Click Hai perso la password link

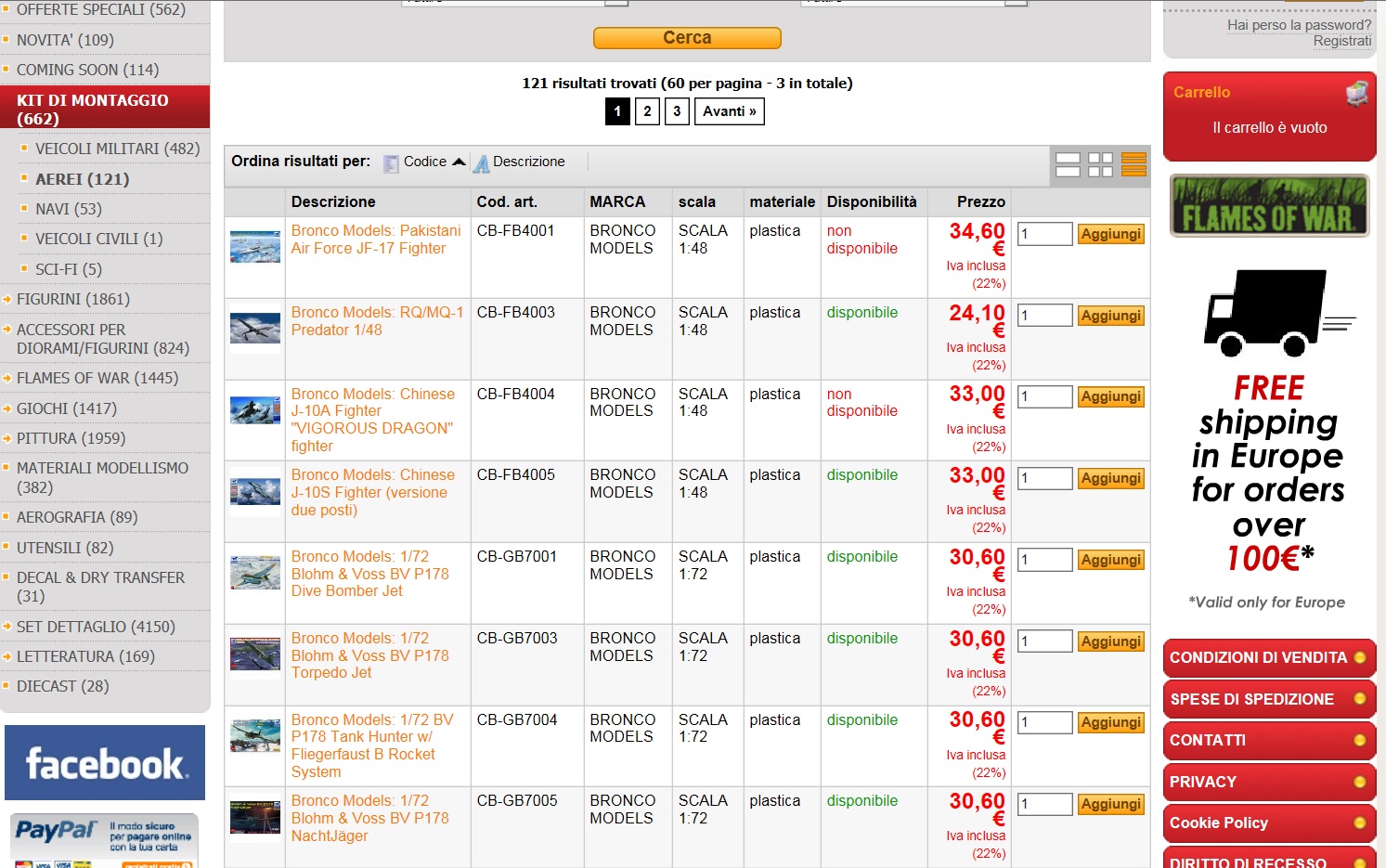pyautogui.click(x=1299, y=25)
